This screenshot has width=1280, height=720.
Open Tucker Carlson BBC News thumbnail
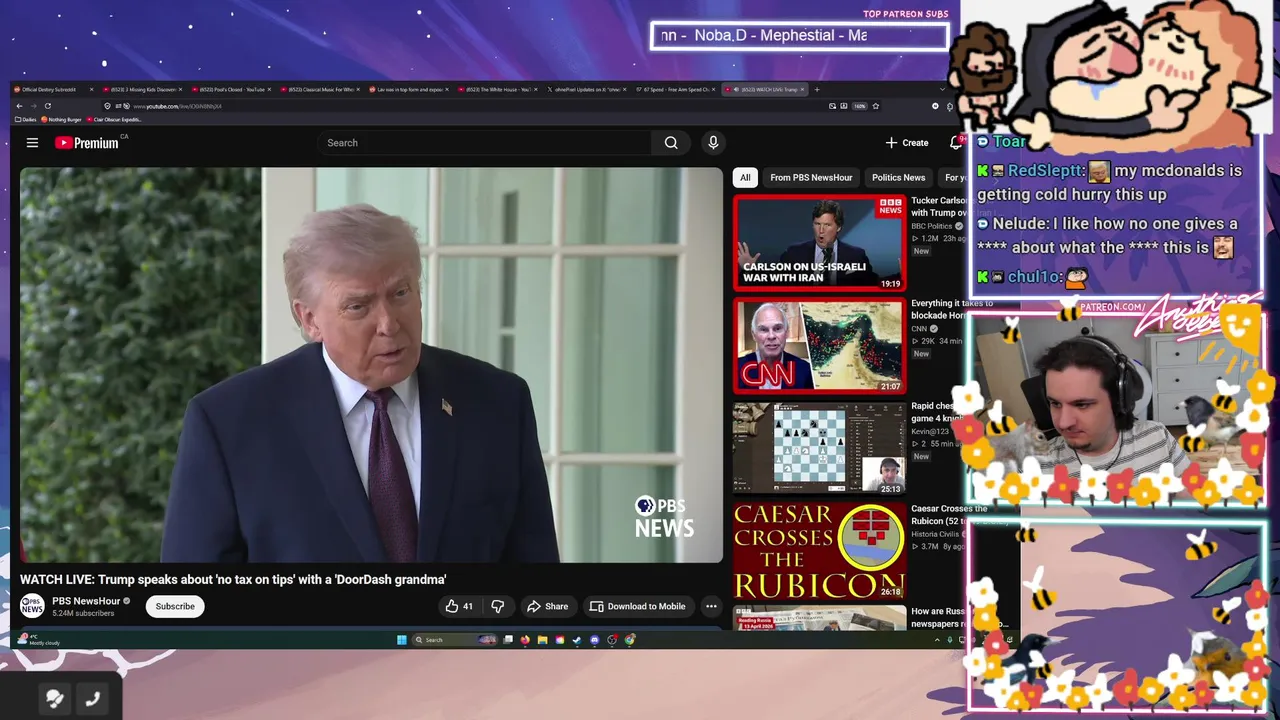(819, 242)
